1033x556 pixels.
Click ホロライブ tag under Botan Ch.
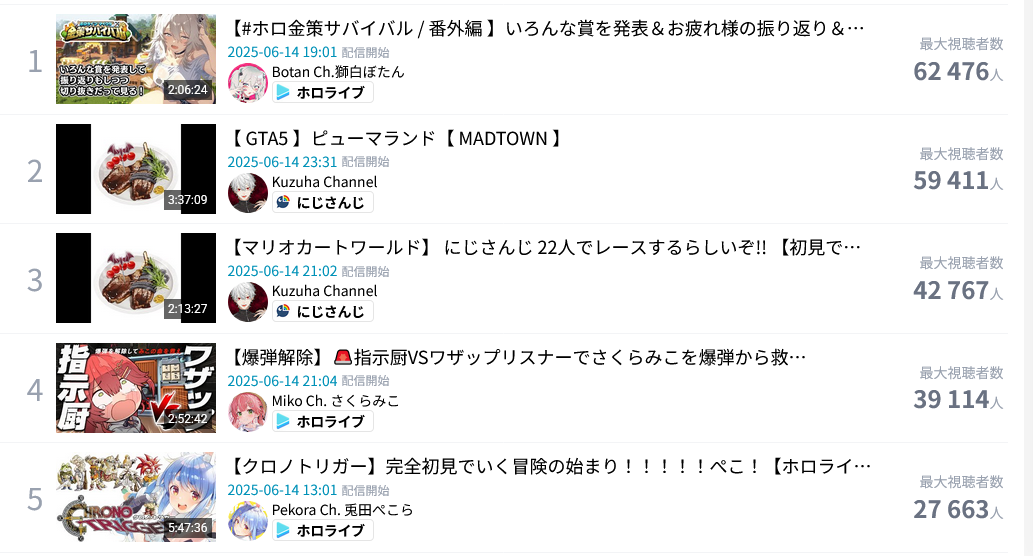coord(323,93)
